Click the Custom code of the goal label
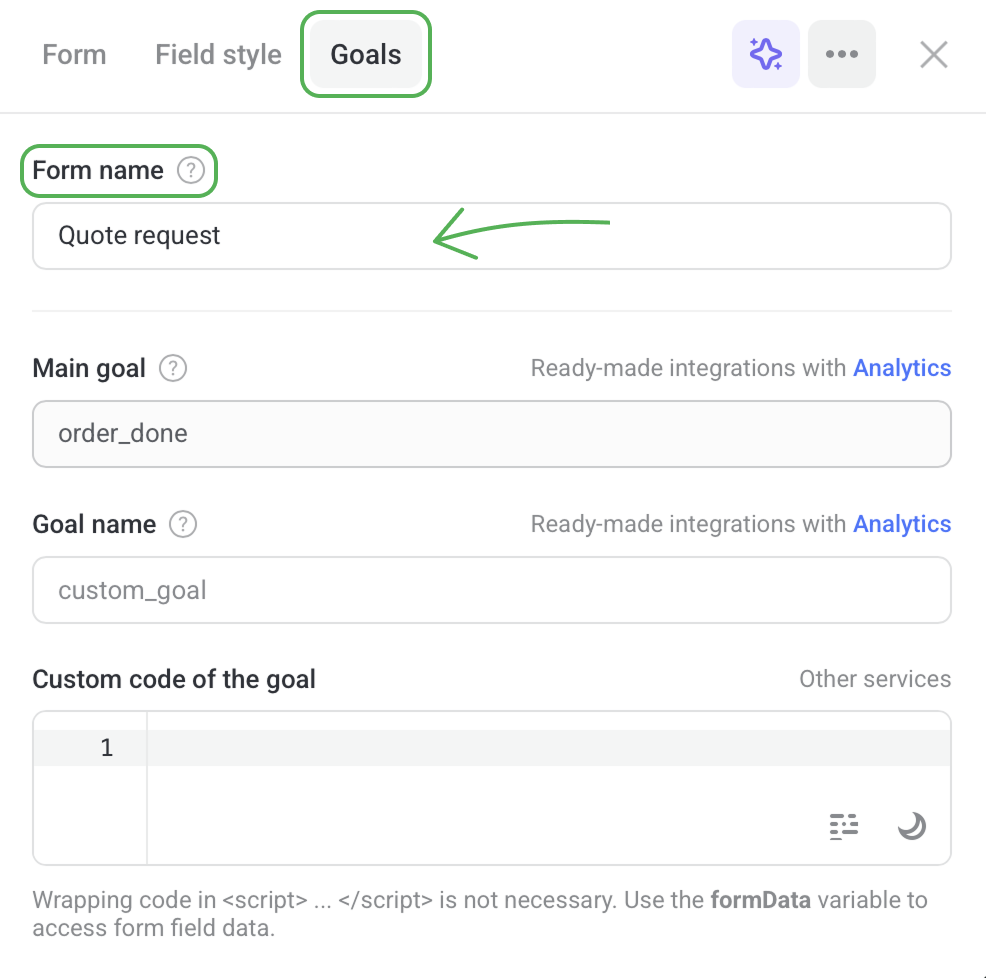The image size is (986, 978). point(174,680)
